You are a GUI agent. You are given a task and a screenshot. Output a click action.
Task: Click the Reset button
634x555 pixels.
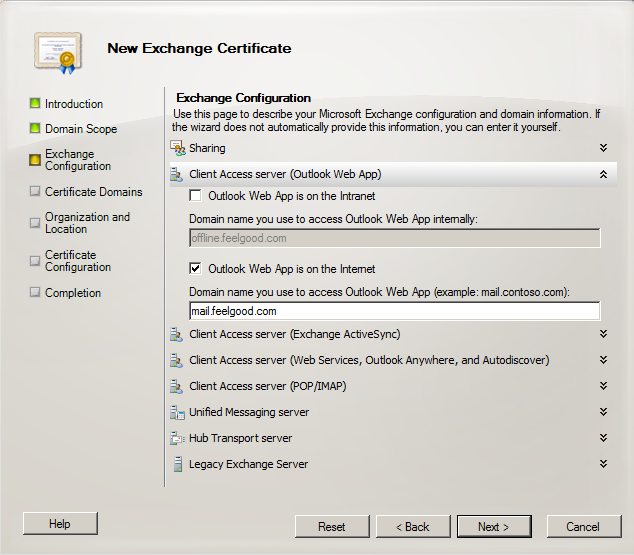pyautogui.click(x=332, y=527)
